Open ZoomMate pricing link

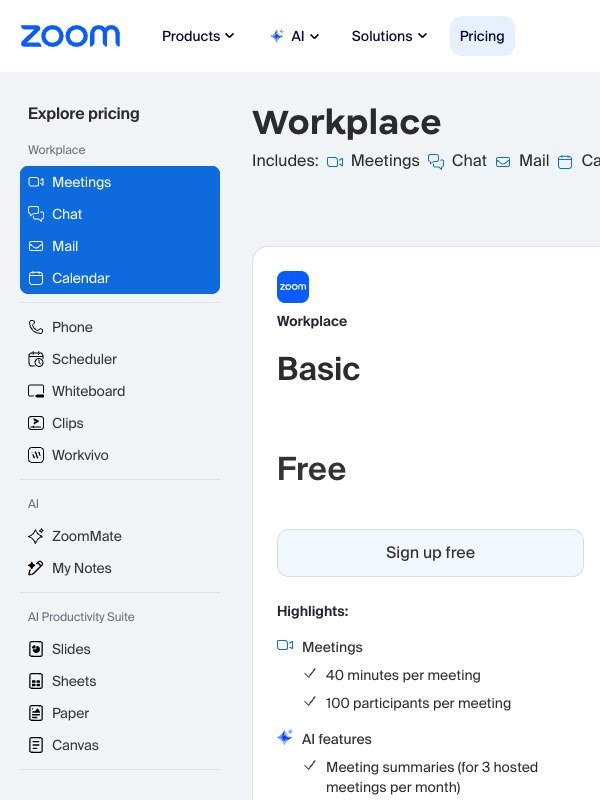87,536
